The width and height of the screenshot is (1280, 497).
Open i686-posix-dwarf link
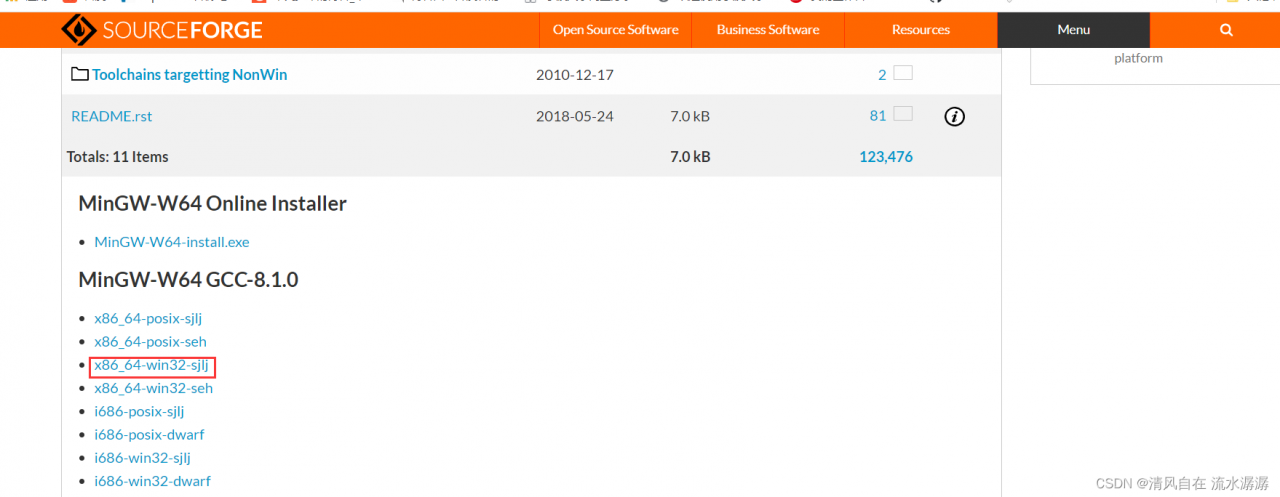click(x=149, y=434)
